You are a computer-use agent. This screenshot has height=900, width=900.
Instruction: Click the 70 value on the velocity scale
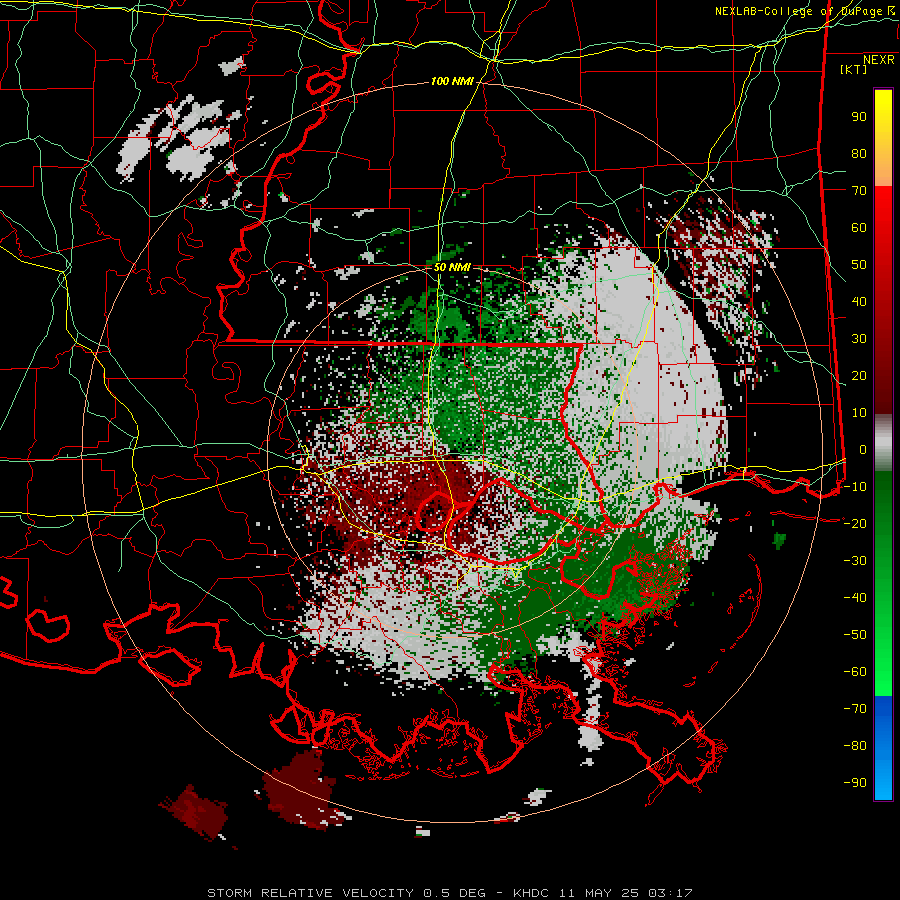click(x=859, y=191)
